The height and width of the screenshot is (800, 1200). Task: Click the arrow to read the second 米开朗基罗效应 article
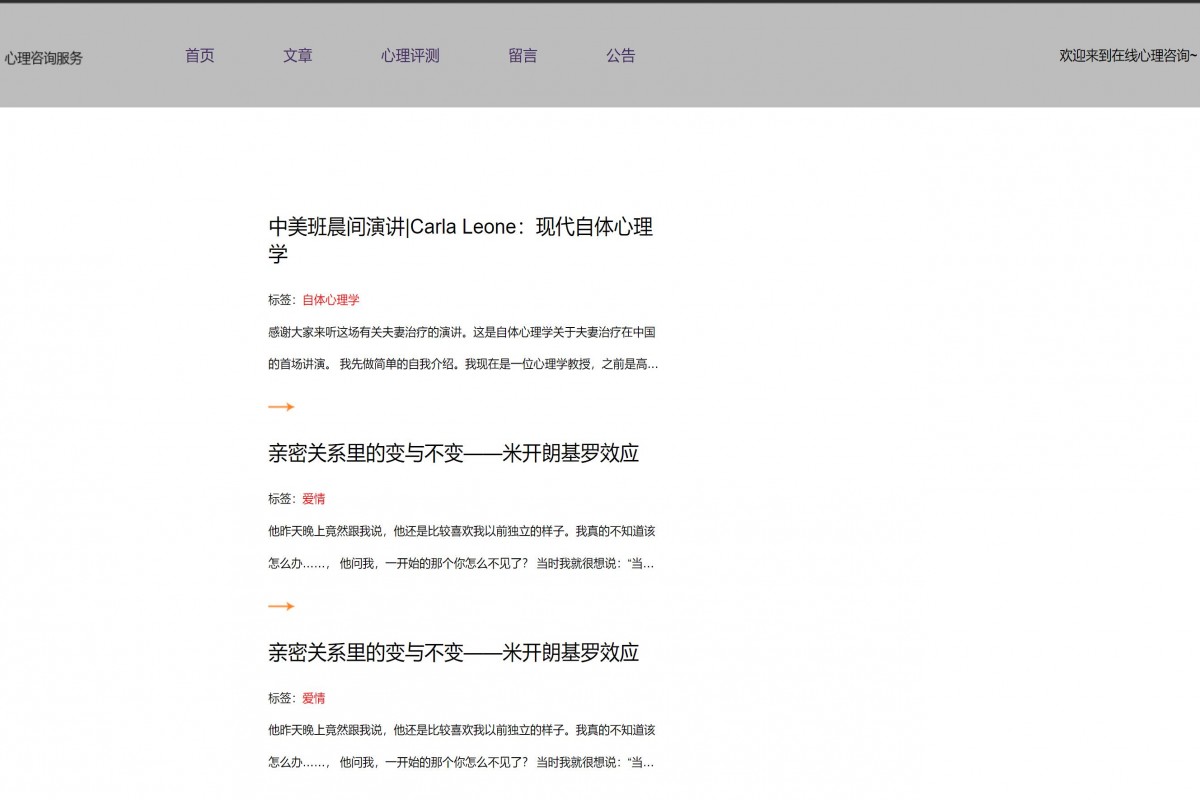[x=281, y=606]
